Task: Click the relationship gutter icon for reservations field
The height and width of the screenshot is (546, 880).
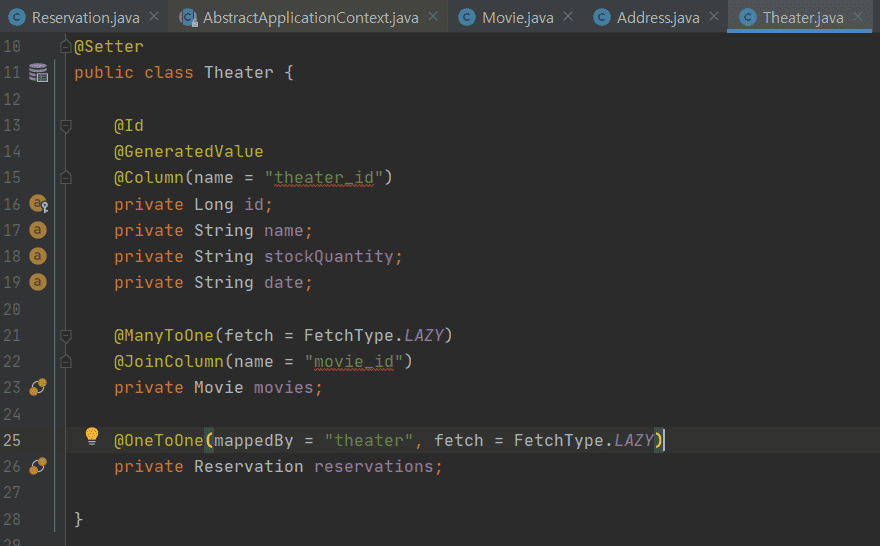Action: click(38, 466)
